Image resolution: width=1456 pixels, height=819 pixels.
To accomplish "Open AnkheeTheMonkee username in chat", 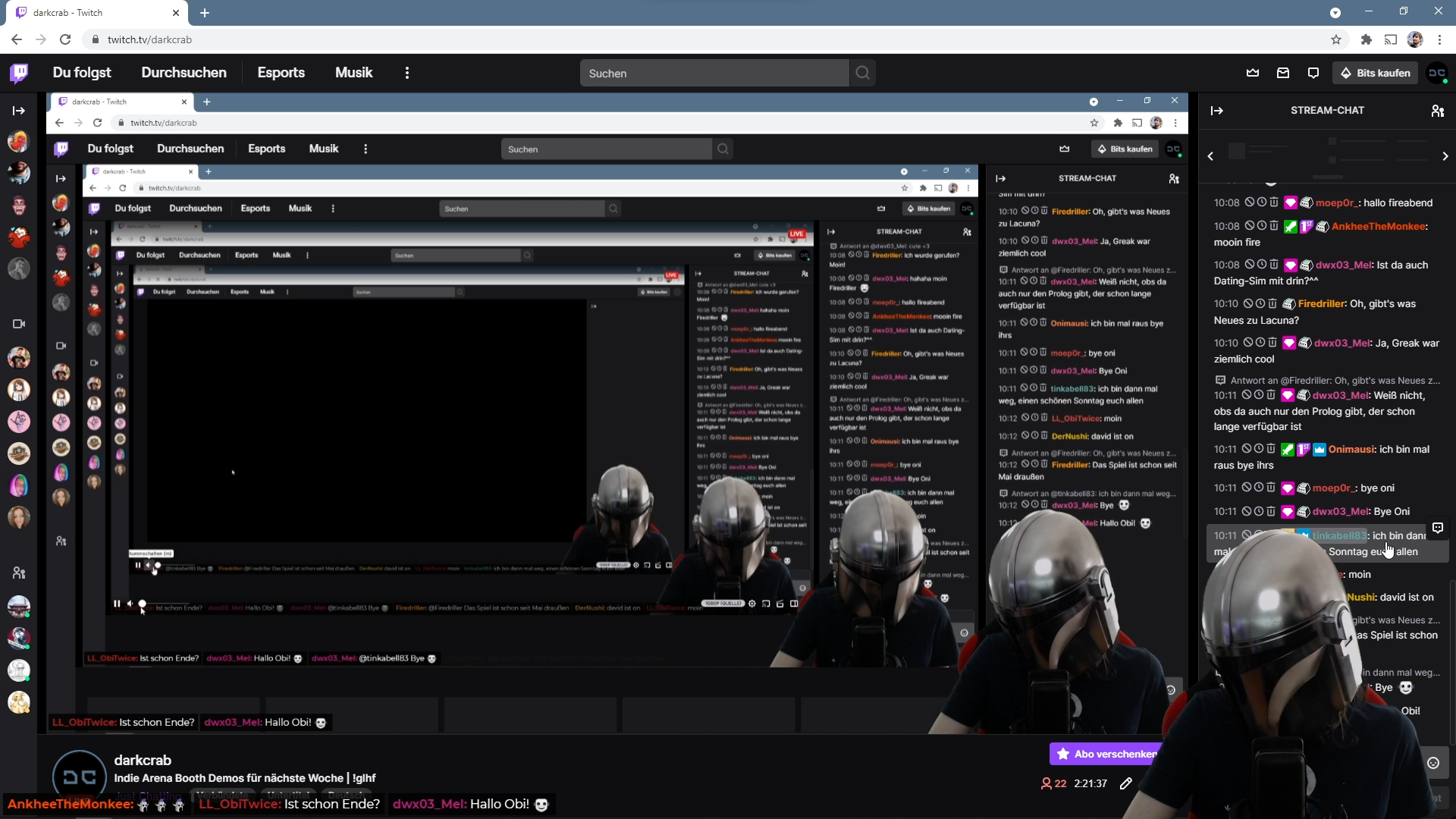I will (x=1379, y=226).
